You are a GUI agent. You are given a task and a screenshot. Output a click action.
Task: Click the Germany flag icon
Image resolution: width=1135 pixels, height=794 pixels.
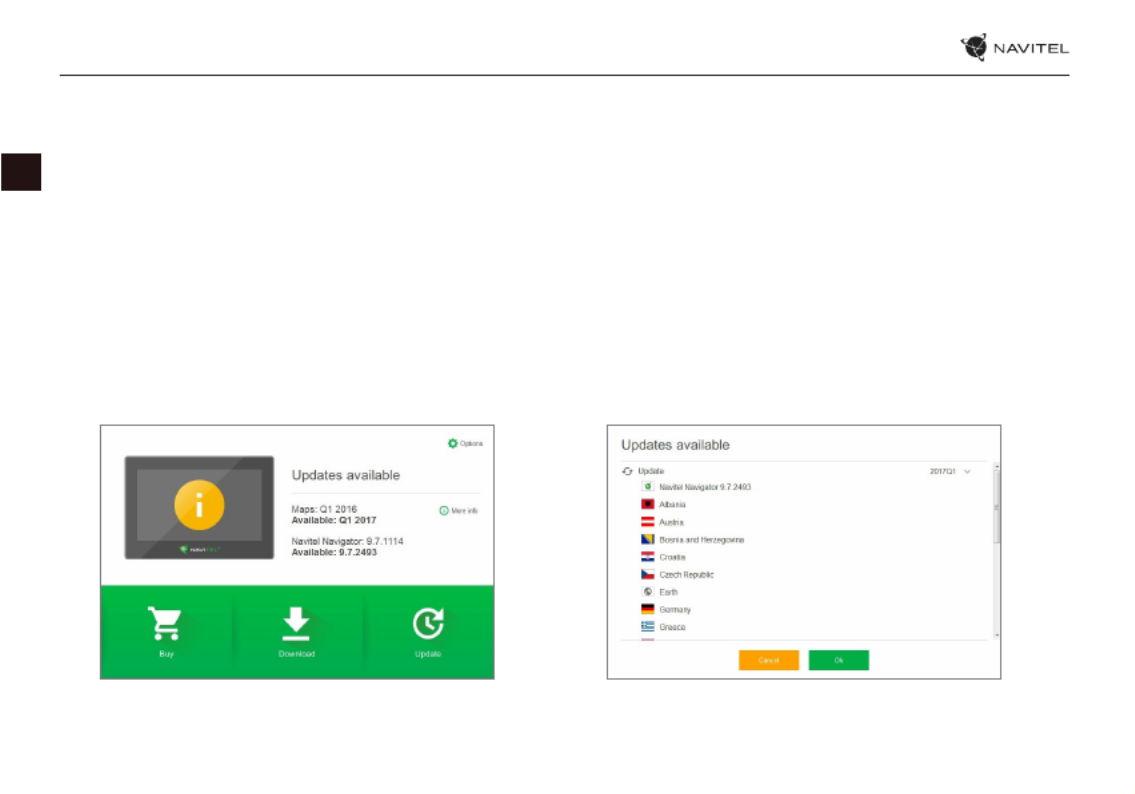(x=648, y=609)
